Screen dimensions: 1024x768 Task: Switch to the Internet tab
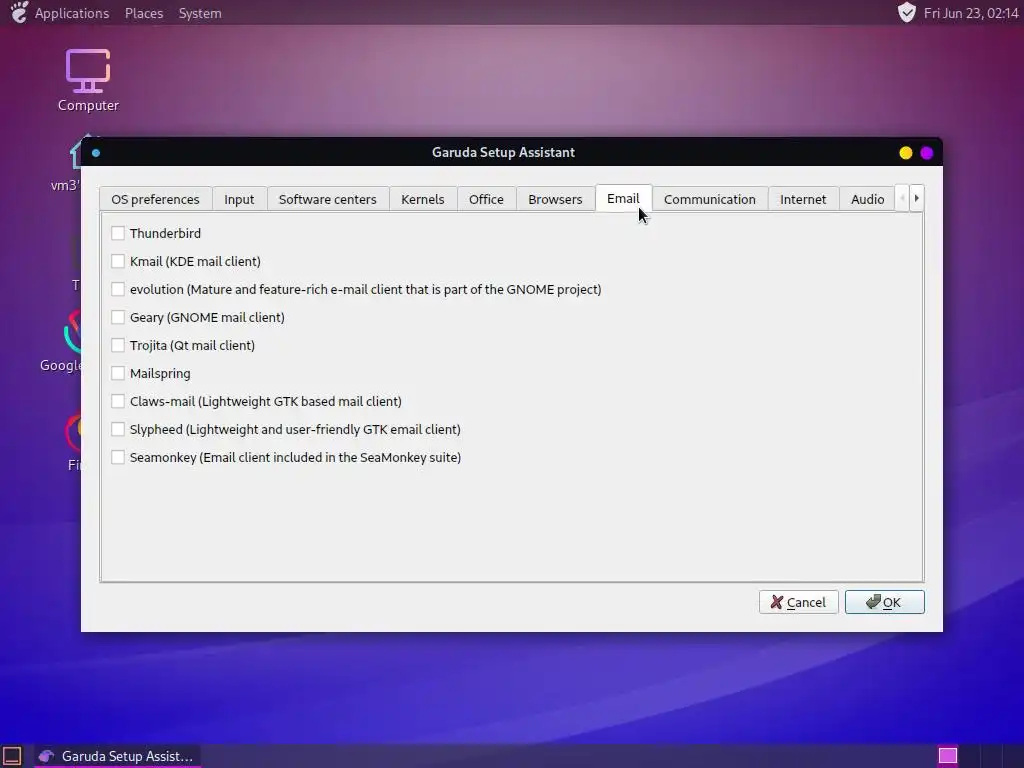point(803,199)
